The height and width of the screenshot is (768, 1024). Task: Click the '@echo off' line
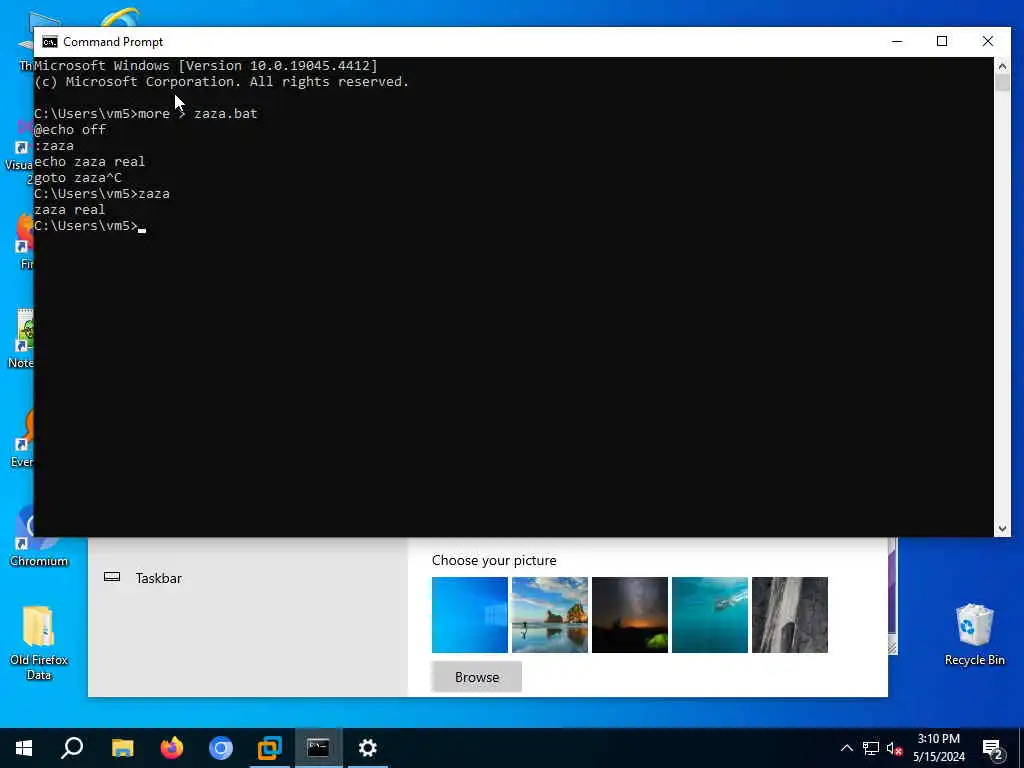tap(70, 129)
